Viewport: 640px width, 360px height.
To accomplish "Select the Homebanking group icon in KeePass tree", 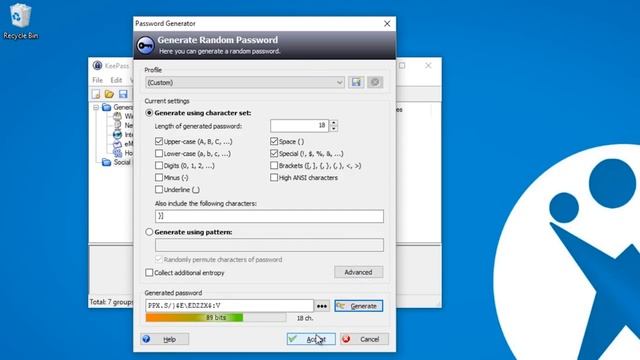I will (117, 153).
